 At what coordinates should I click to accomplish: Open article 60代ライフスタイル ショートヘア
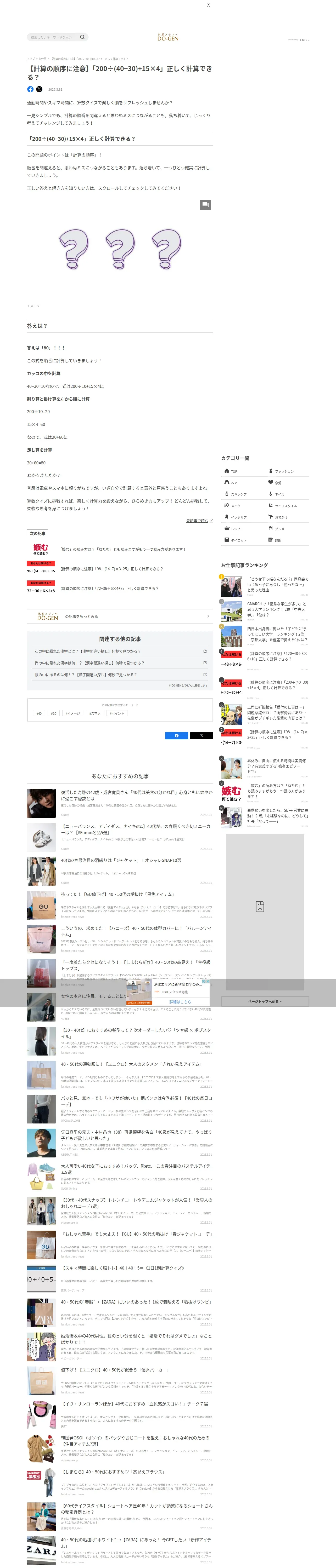coord(120,1517)
